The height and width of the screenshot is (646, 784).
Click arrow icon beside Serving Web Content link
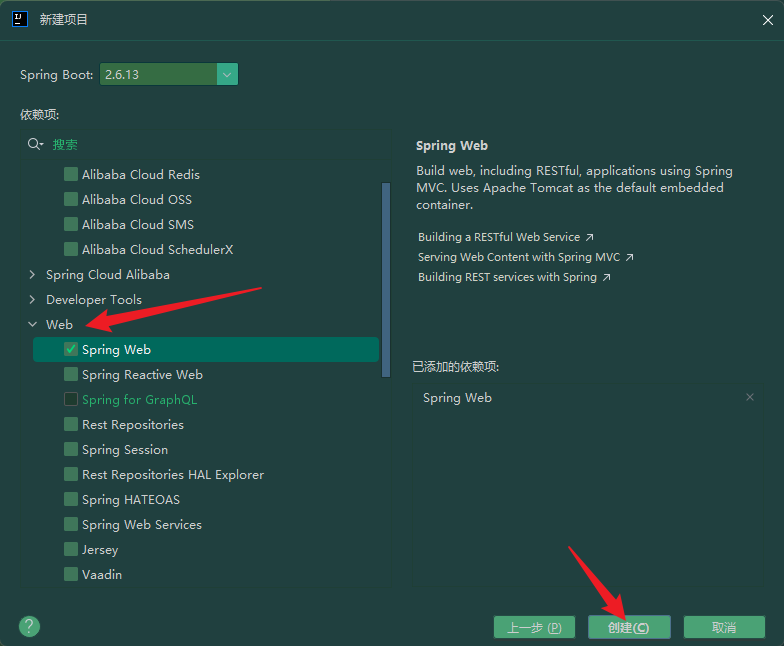pos(630,257)
